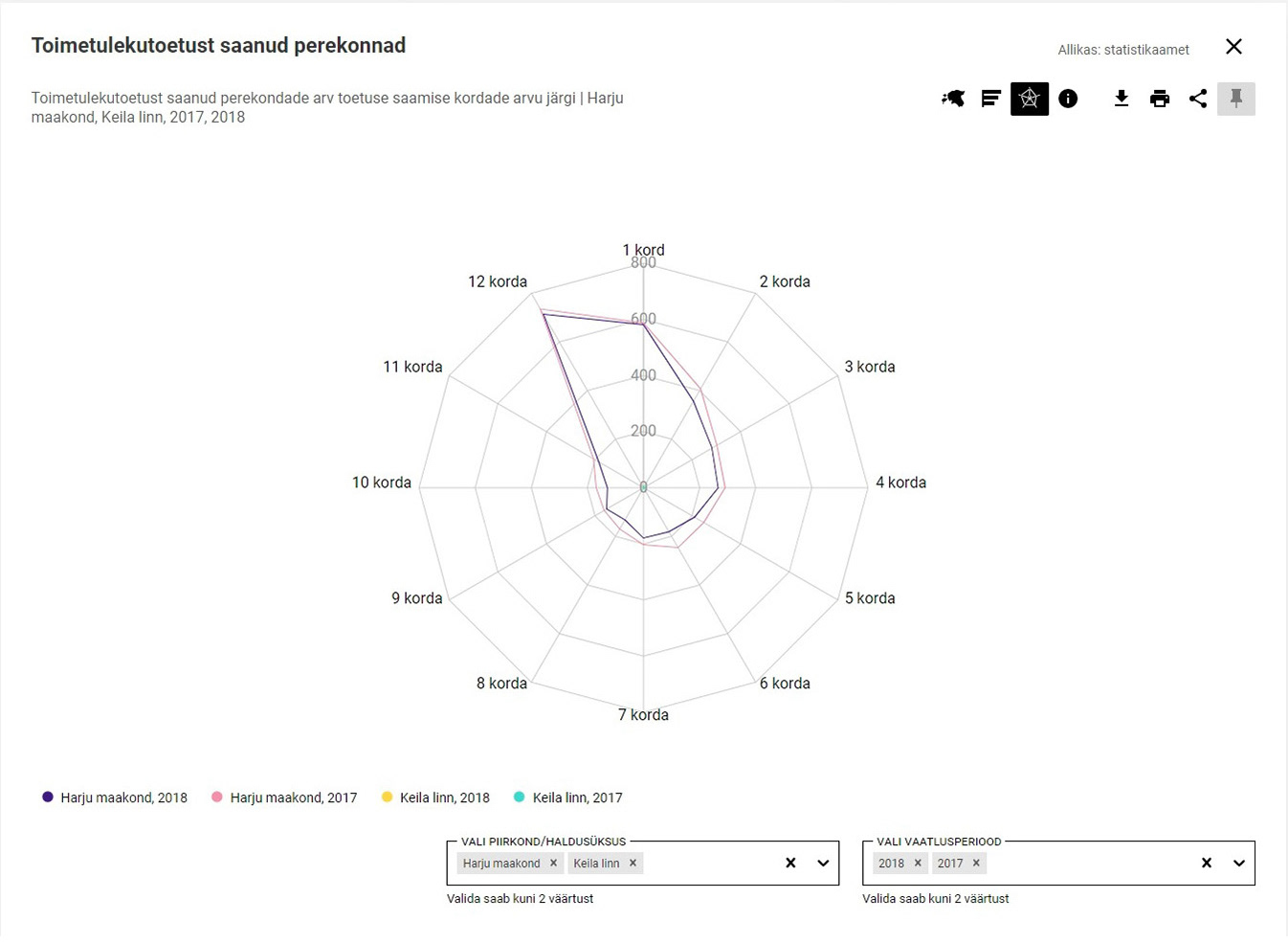The width and height of the screenshot is (1288, 943).
Task: Toggle Keila linn, 2017 legend series
Action: click(568, 797)
